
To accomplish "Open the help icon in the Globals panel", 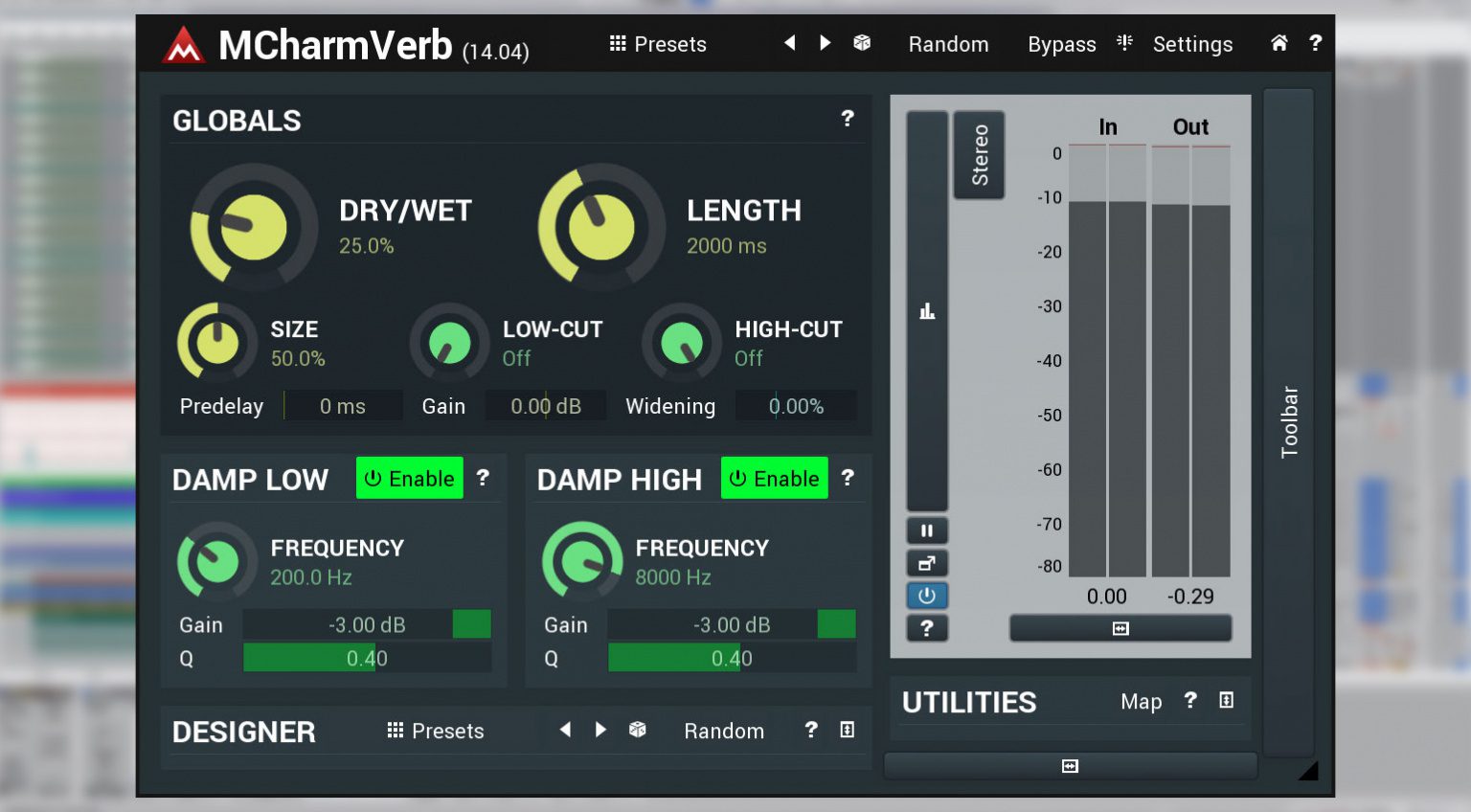I will [847, 119].
